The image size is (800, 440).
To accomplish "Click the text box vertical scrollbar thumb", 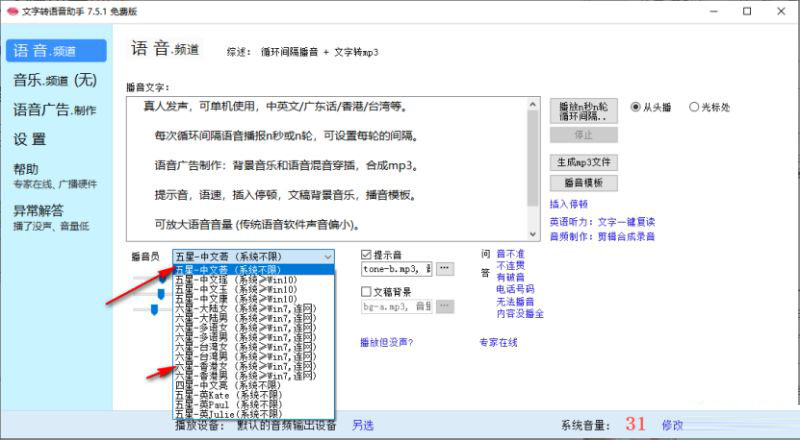I will (533, 158).
